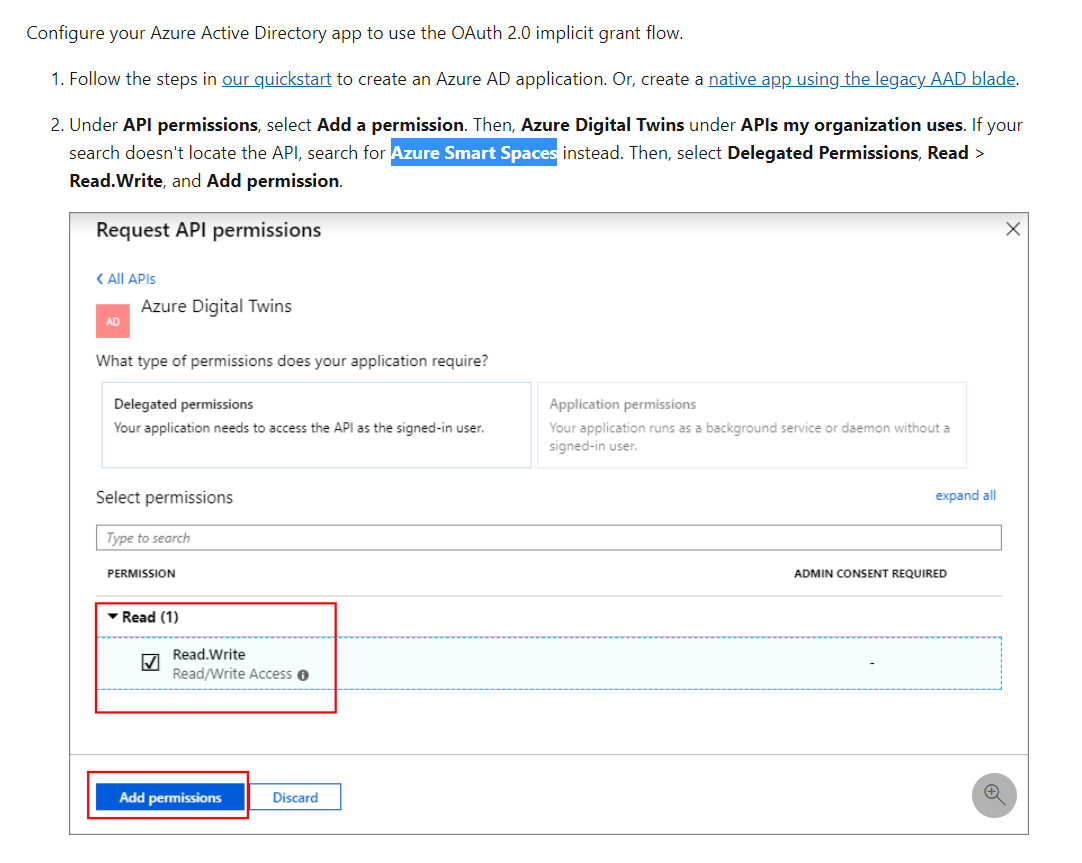
Task: Click the 'Azure Digital Twins' API title
Action: click(x=217, y=306)
